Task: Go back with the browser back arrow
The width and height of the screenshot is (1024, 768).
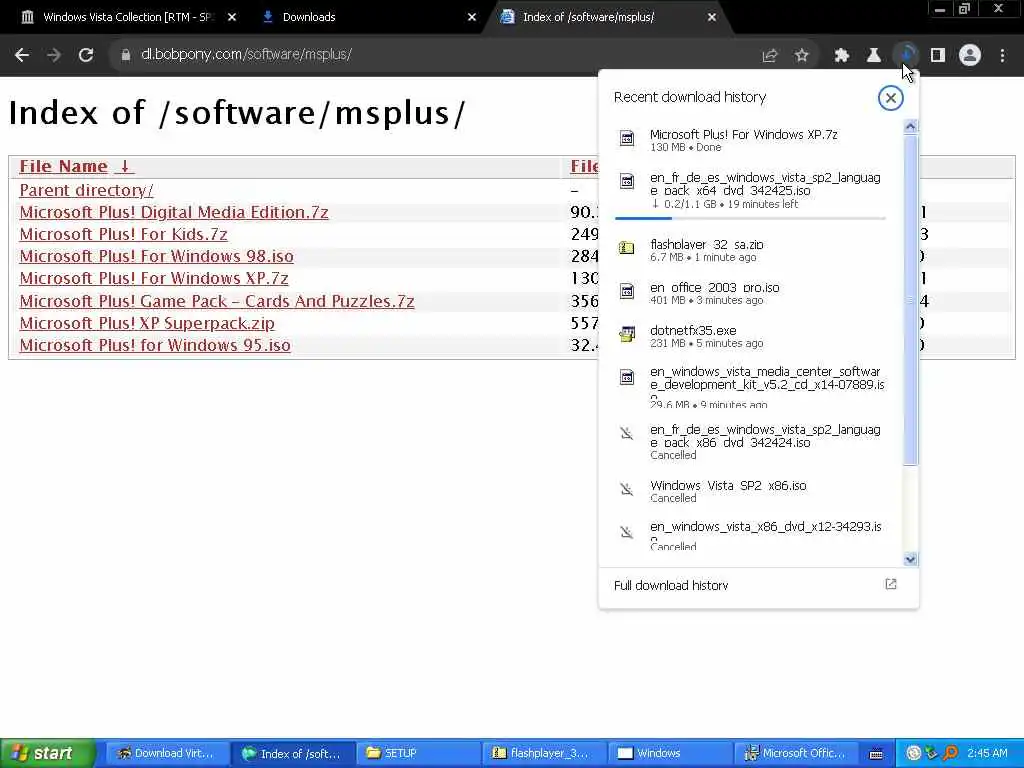Action: tap(22, 55)
